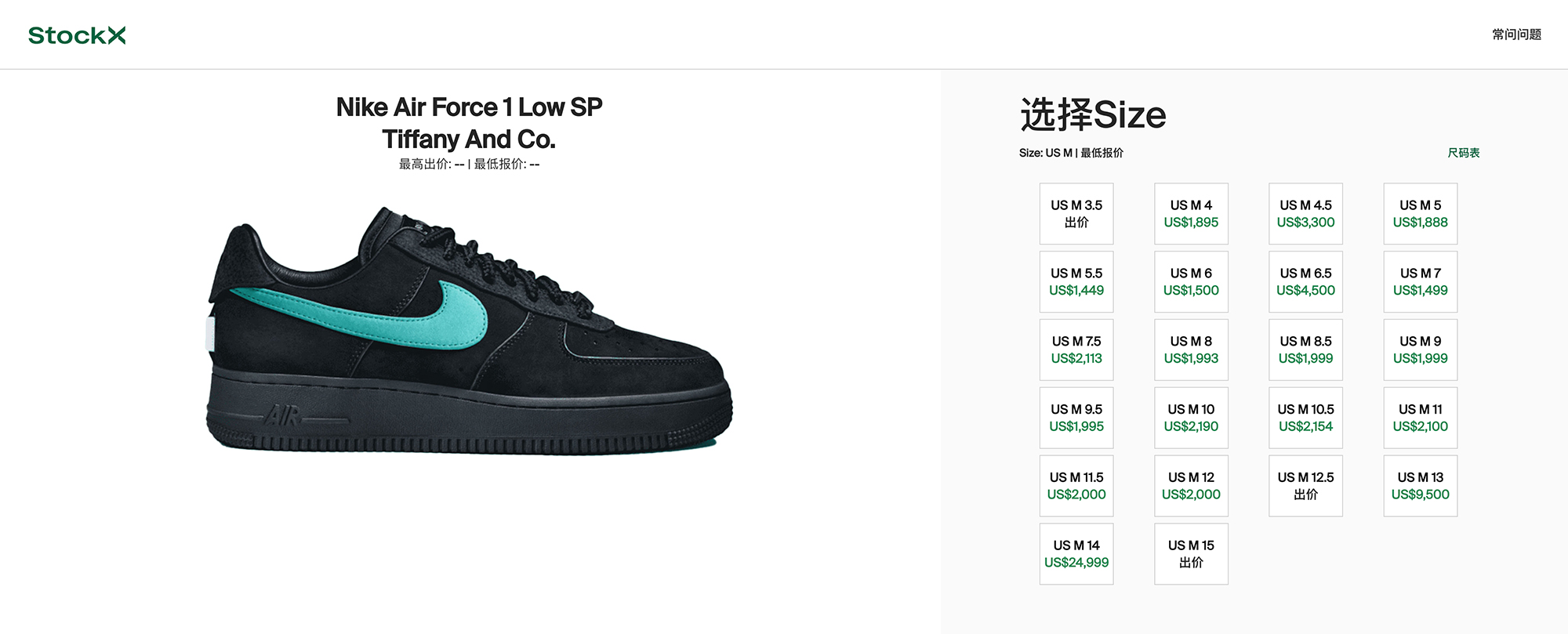Click the Air Force 1 shoe image

point(469,329)
